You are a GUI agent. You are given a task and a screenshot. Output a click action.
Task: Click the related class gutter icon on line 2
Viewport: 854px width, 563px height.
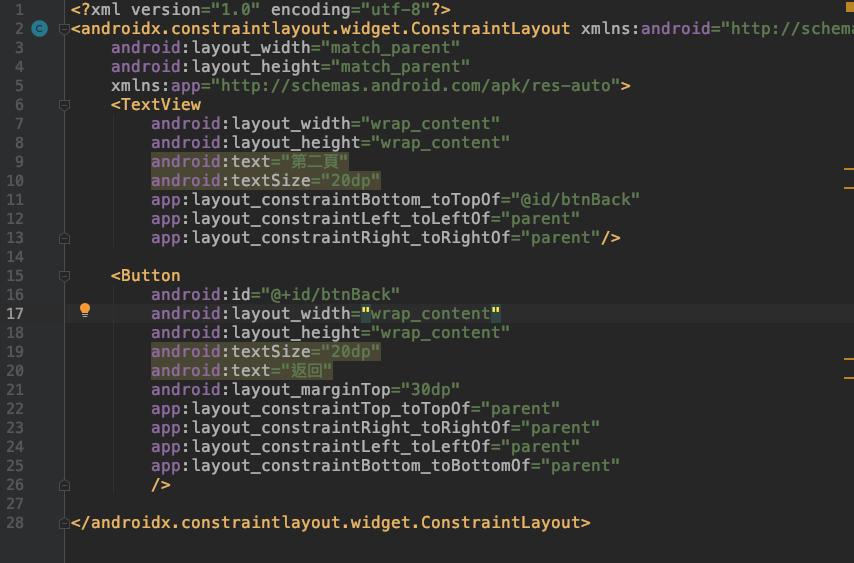(x=39, y=29)
